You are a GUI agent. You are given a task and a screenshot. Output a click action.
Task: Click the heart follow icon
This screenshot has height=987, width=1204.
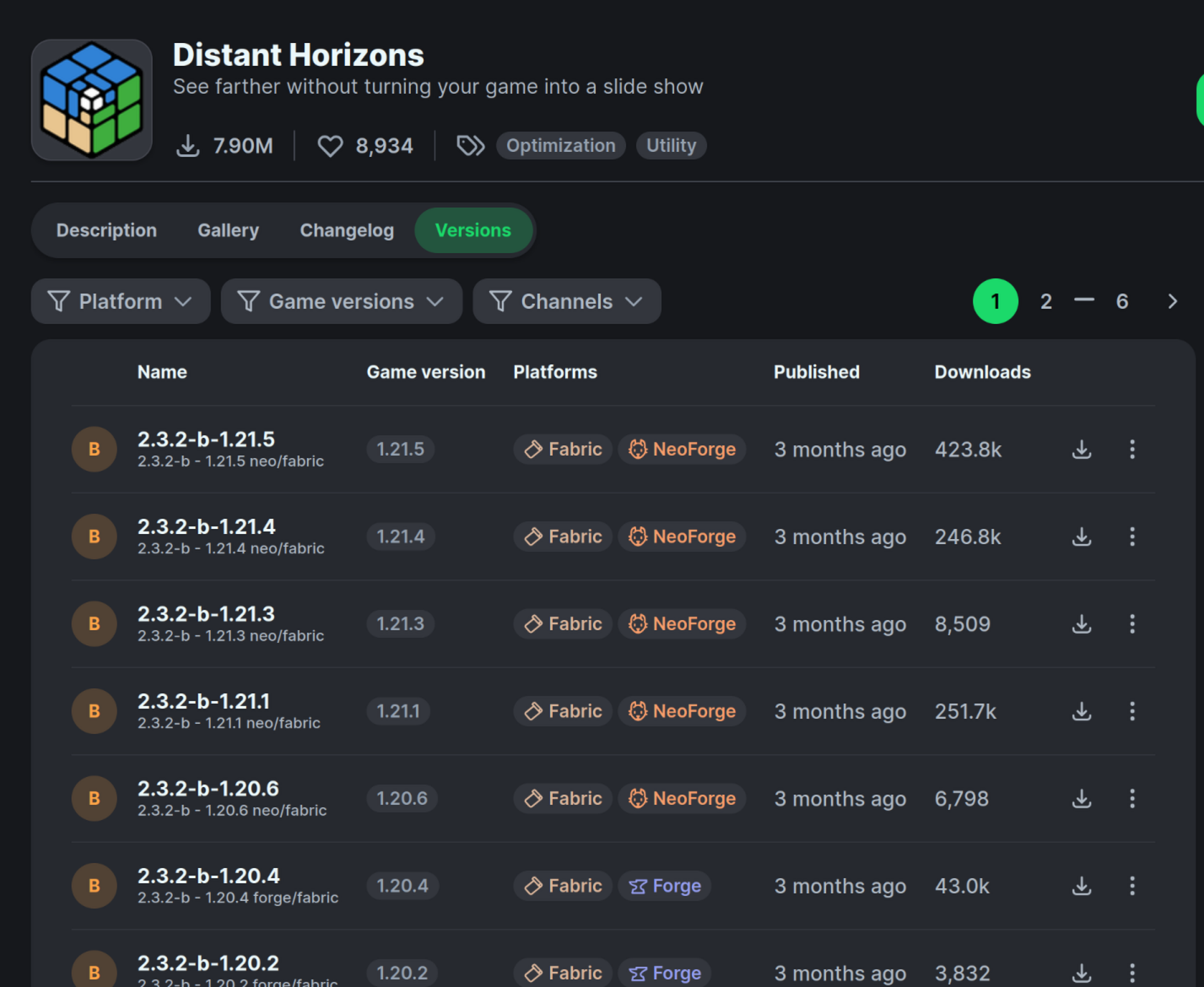pos(330,146)
